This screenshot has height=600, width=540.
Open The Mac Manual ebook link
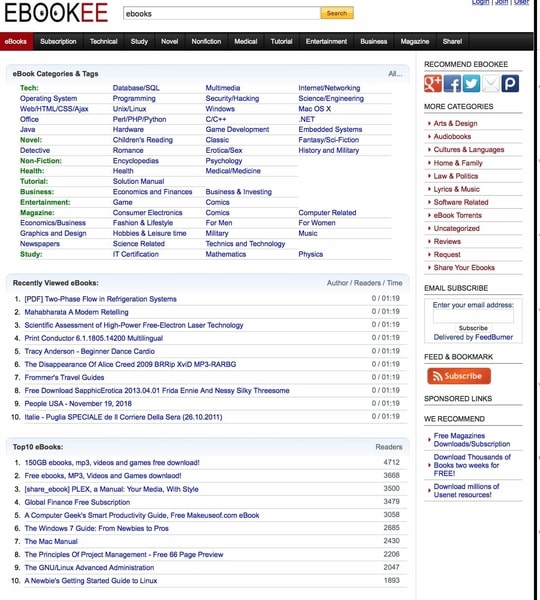[x=51, y=541]
